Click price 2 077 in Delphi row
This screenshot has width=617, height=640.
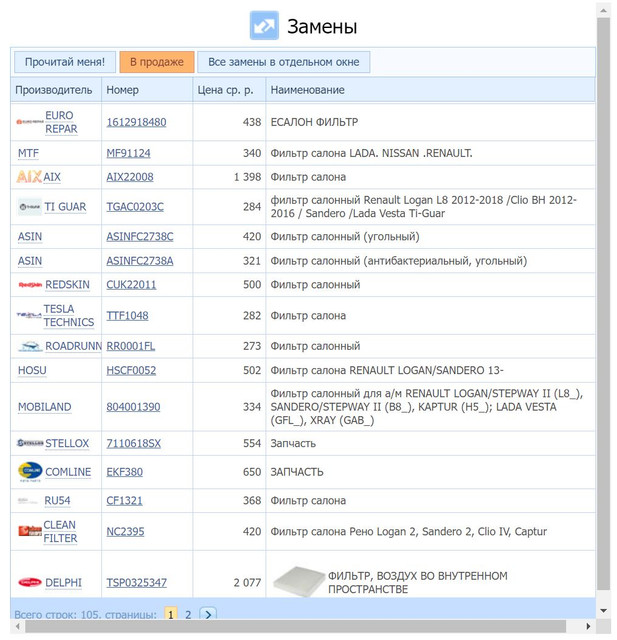247,583
